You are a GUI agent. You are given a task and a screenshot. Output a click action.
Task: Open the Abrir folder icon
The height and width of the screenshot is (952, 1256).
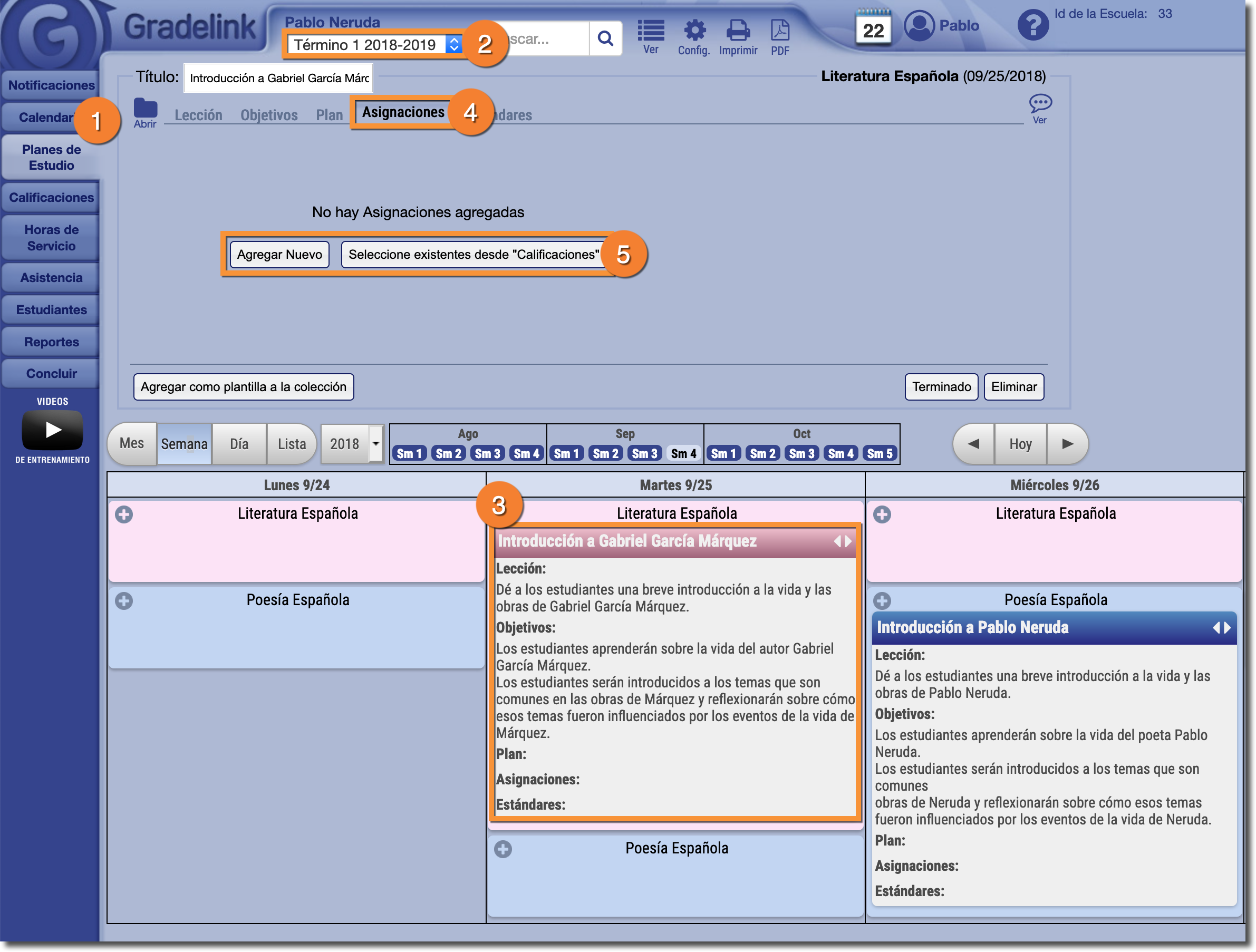pyautogui.click(x=146, y=109)
